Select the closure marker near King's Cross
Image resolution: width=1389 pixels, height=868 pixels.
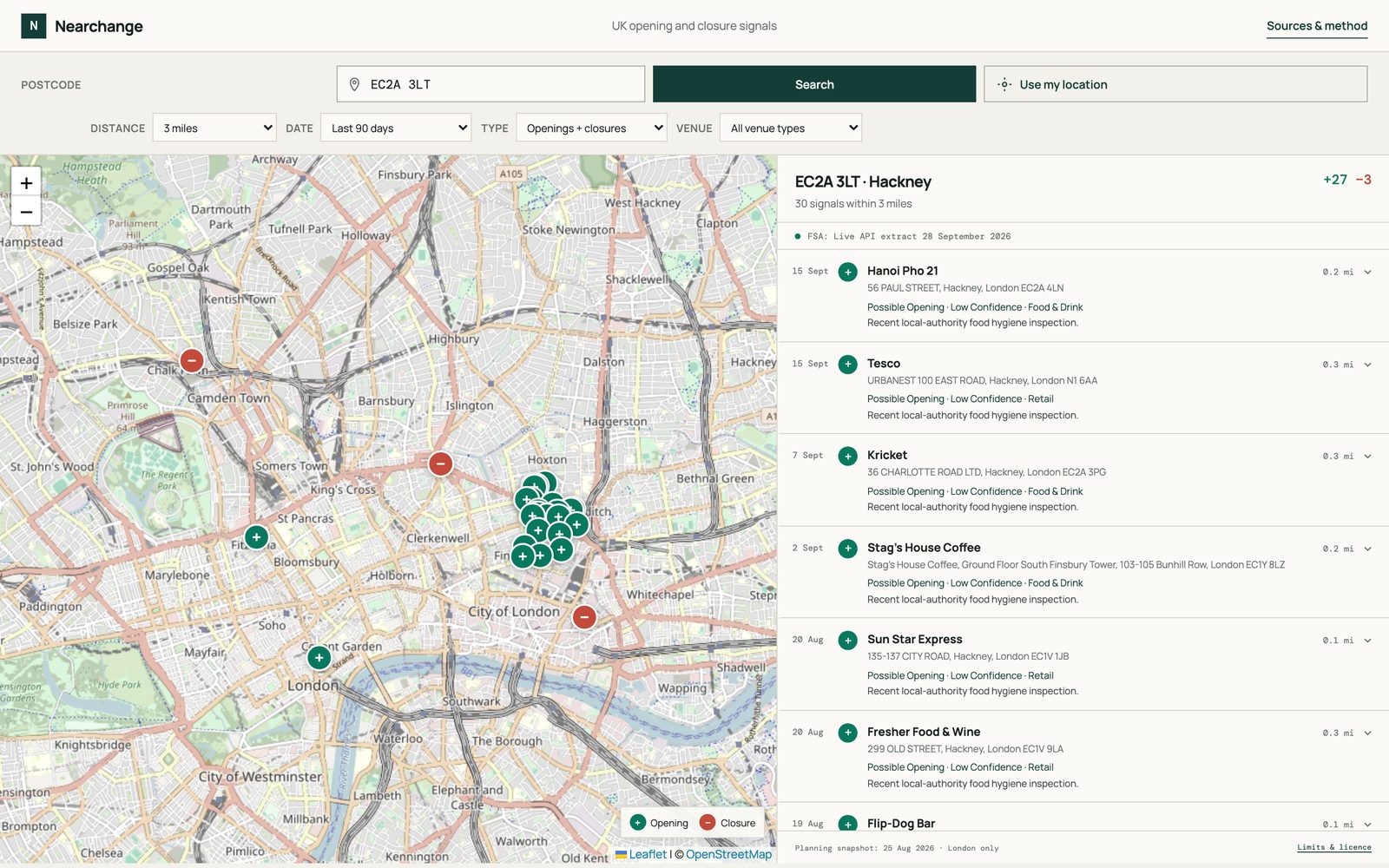441,464
